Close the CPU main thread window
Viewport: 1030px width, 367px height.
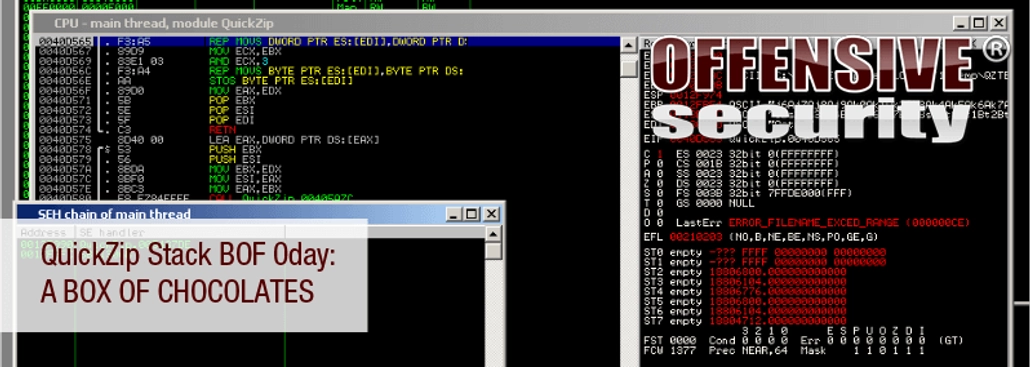click(x=999, y=23)
